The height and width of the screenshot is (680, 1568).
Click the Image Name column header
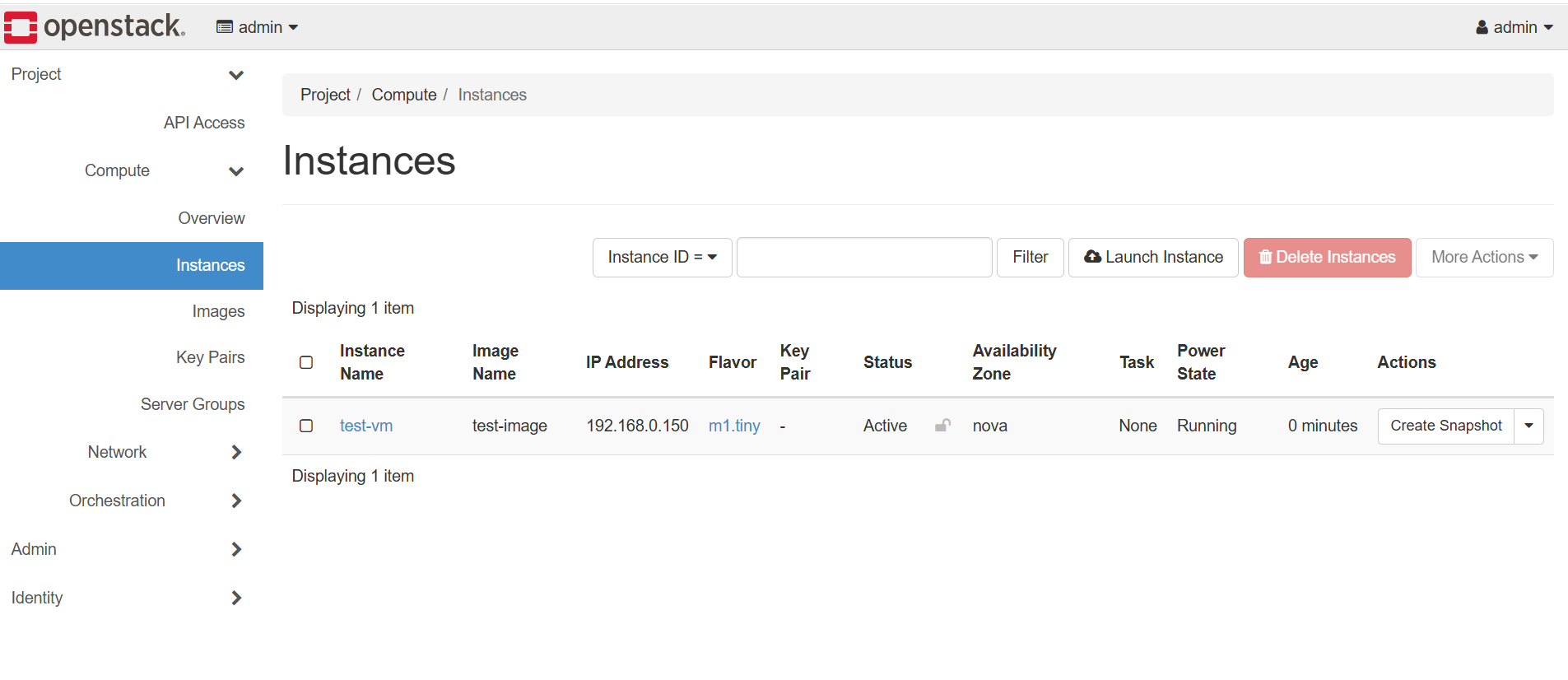(496, 362)
